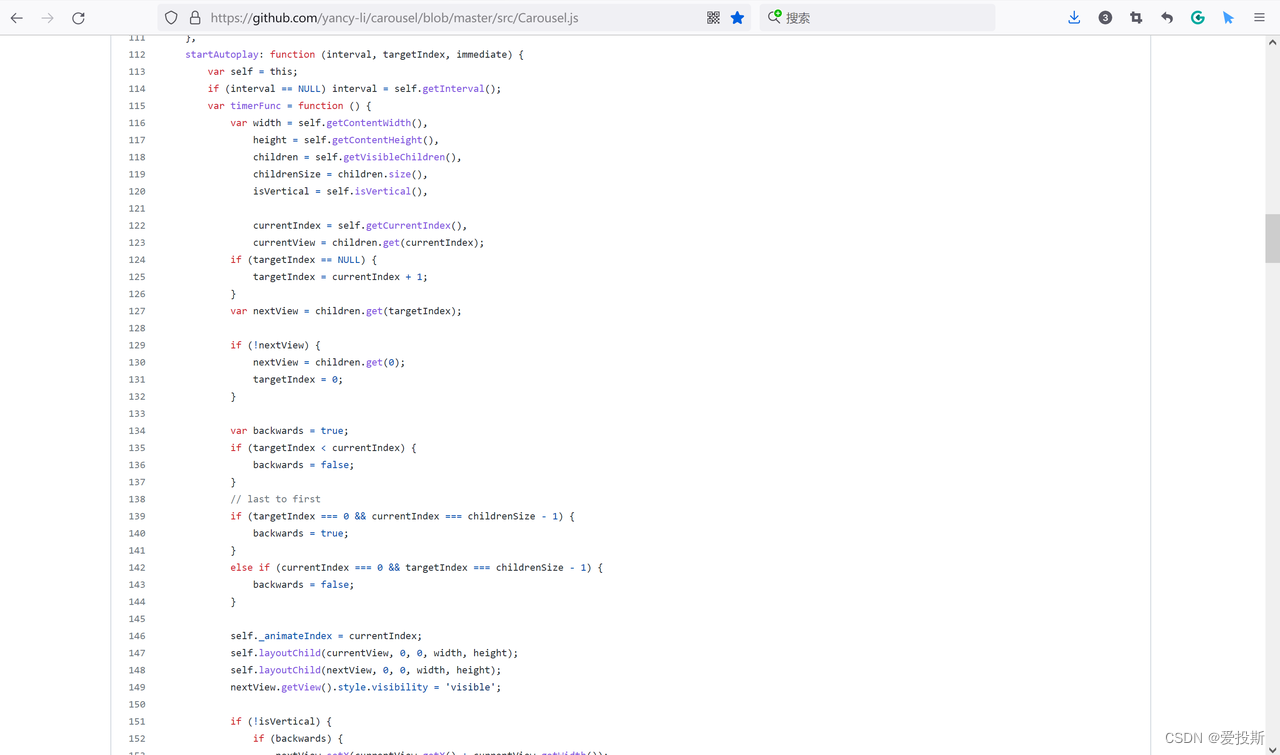Click the getContentWidth method call
Image resolution: width=1280 pixels, height=755 pixels.
tap(369, 123)
